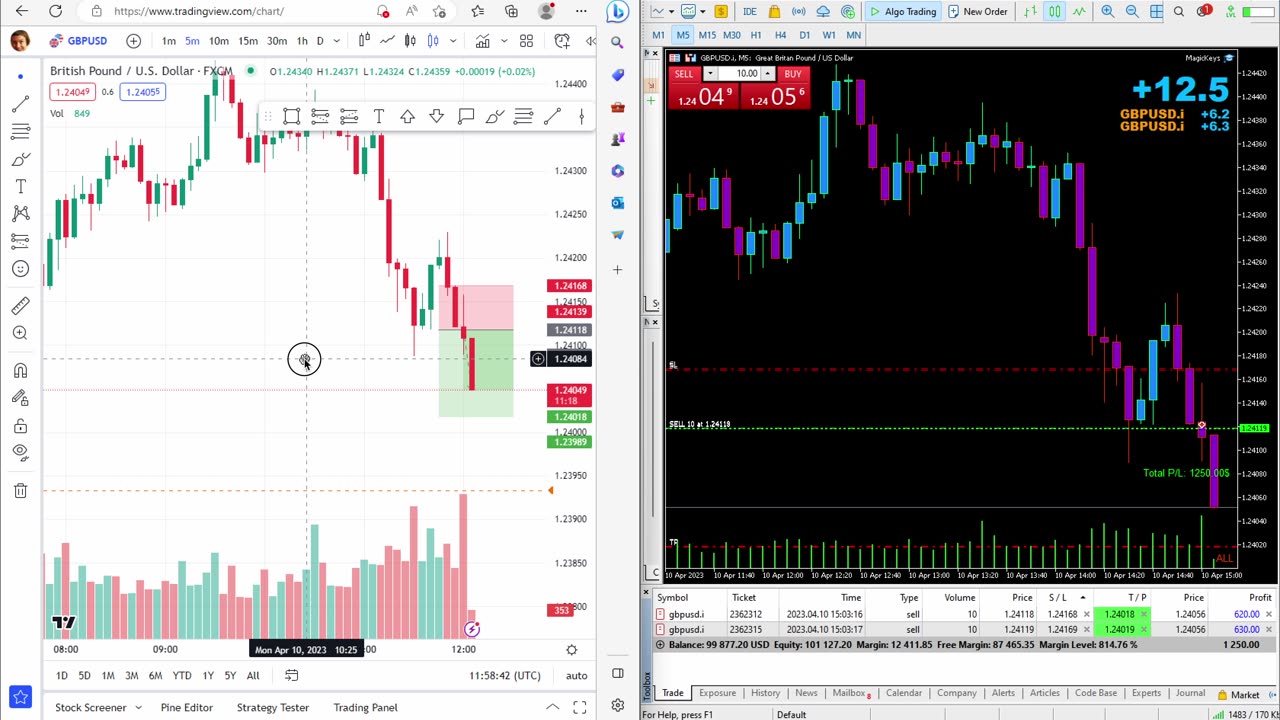Viewport: 1280px width, 720px height.
Task: Click lot volume field showing 10.00
Action: point(739,74)
